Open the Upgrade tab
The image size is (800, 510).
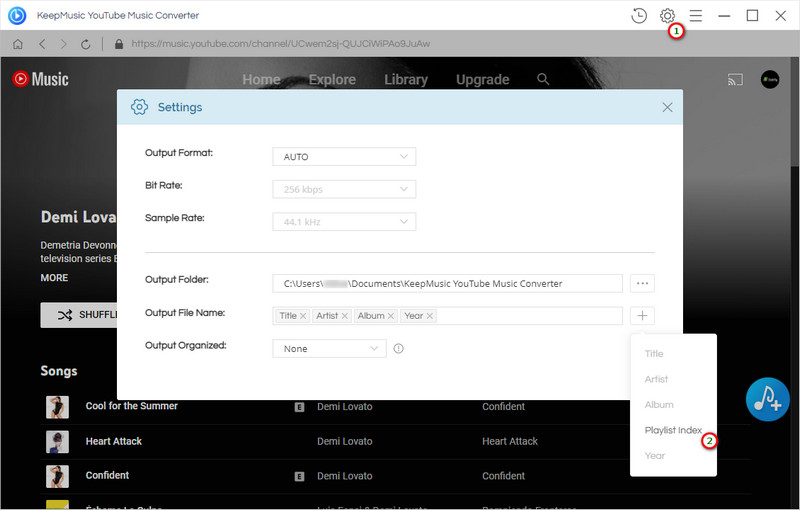point(483,80)
